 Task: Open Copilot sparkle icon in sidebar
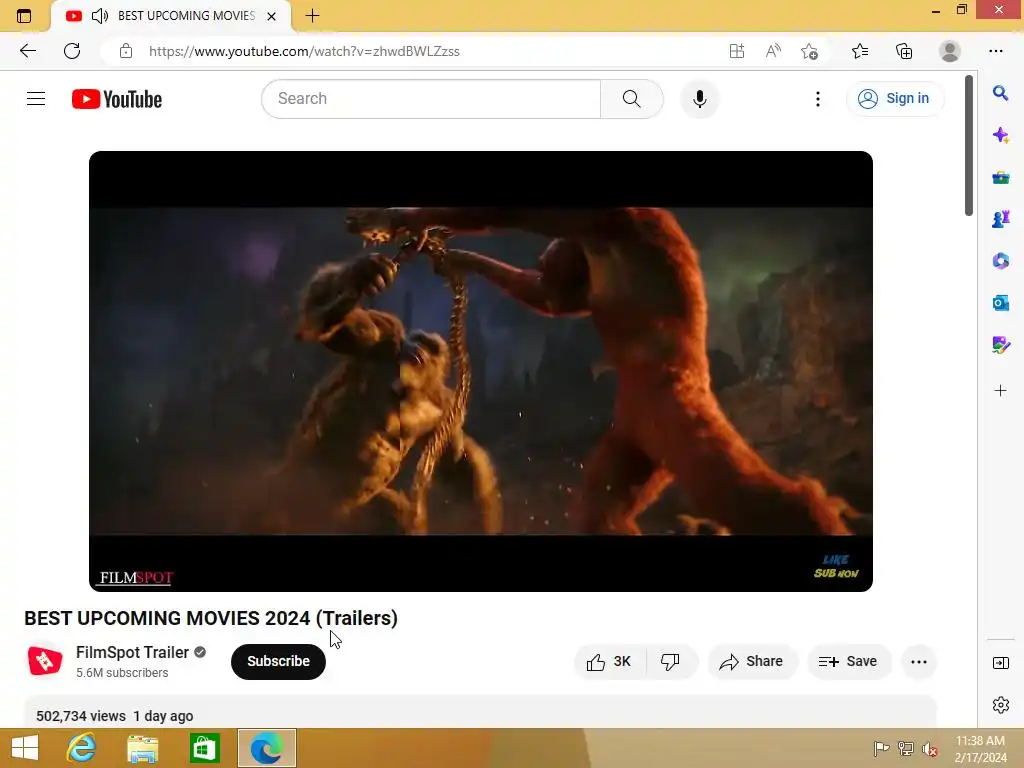click(1000, 135)
